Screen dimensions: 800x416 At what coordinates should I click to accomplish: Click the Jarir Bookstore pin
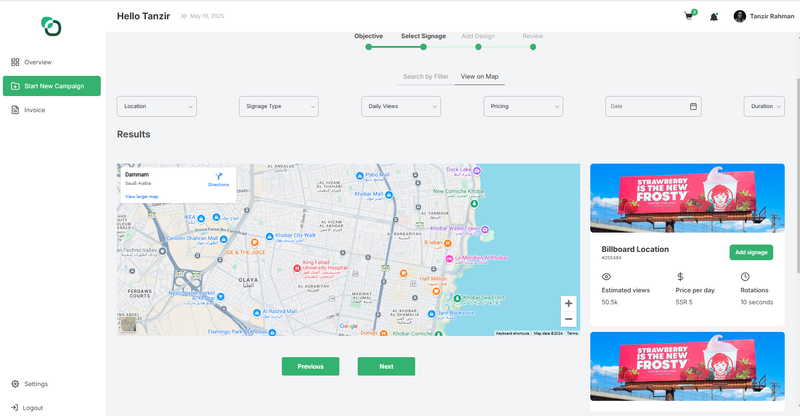(432, 314)
